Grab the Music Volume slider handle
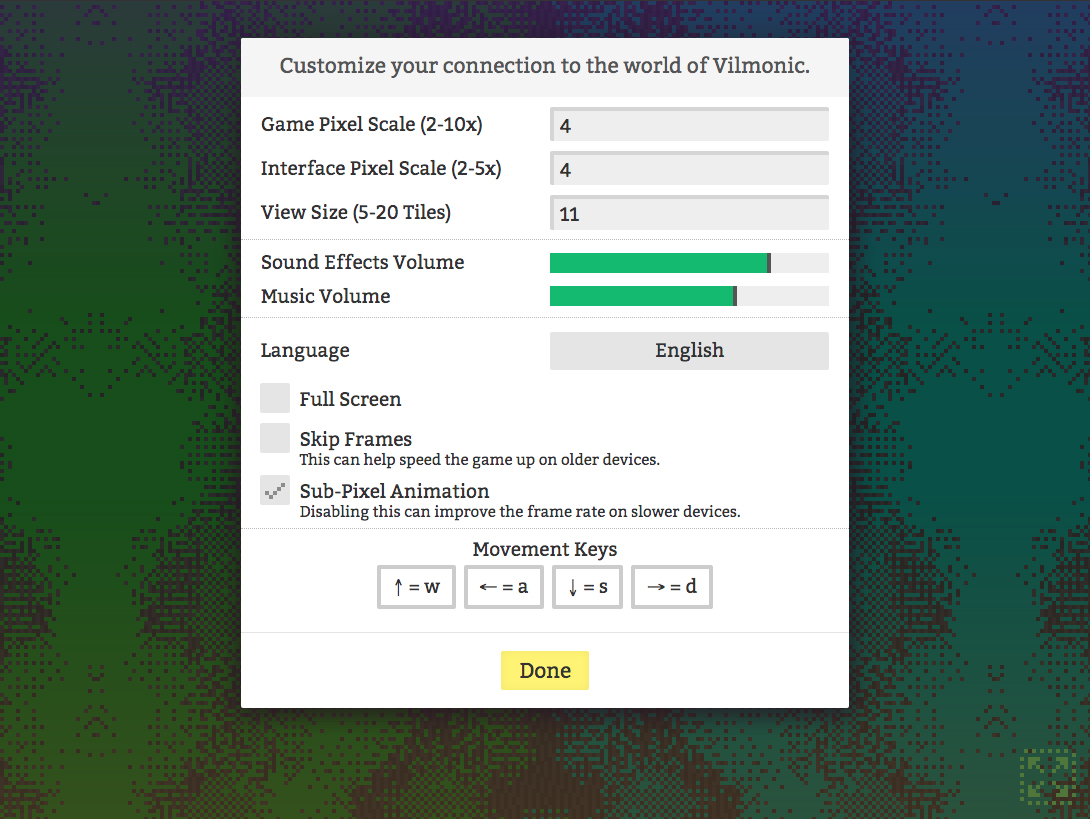The image size is (1090, 819). pos(735,297)
